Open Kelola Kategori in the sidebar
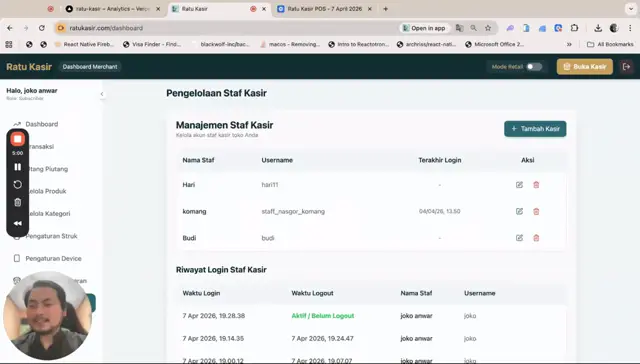The width and height of the screenshot is (640, 364). (49, 213)
